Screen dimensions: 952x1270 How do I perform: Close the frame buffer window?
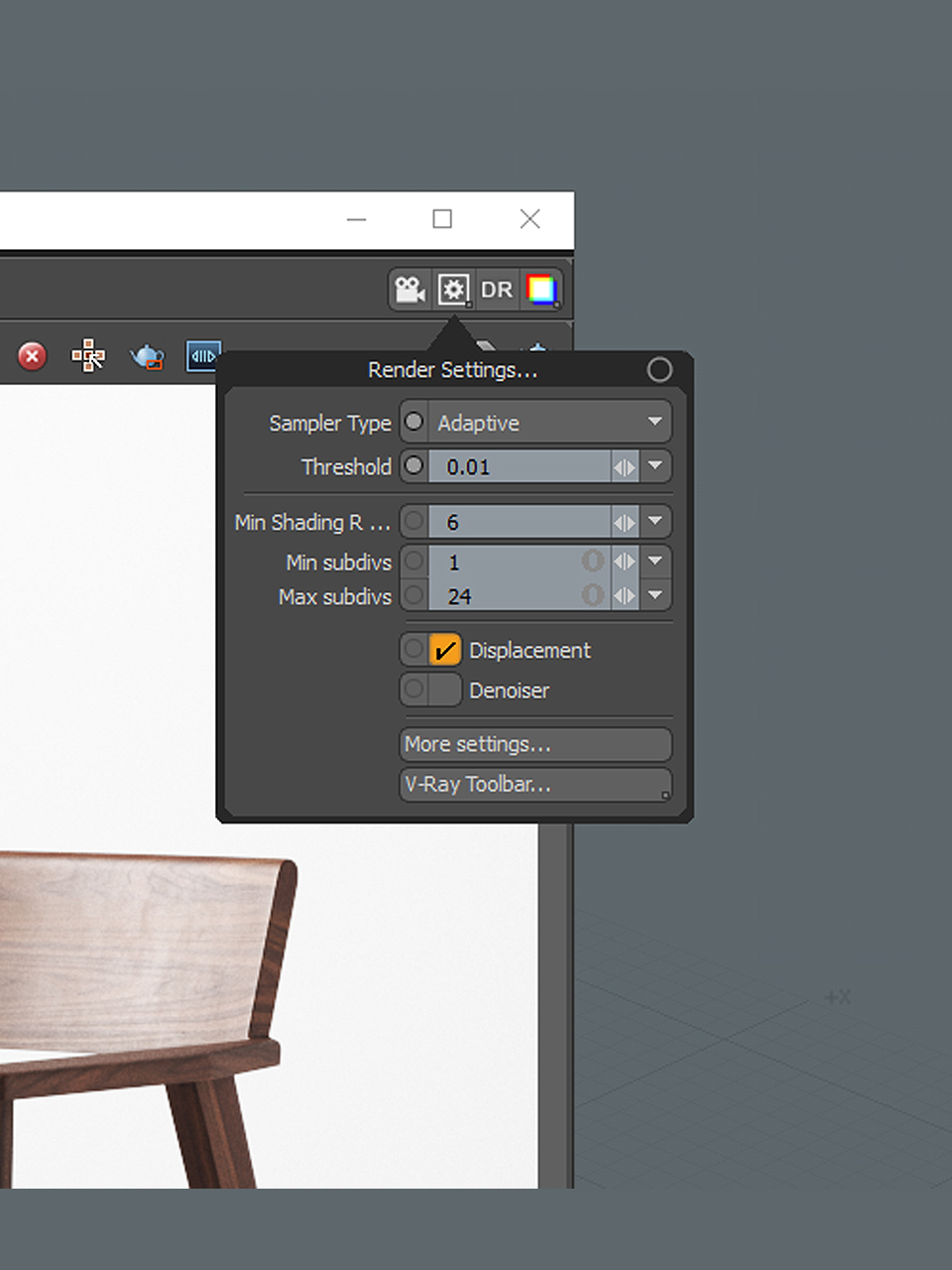[x=531, y=219]
